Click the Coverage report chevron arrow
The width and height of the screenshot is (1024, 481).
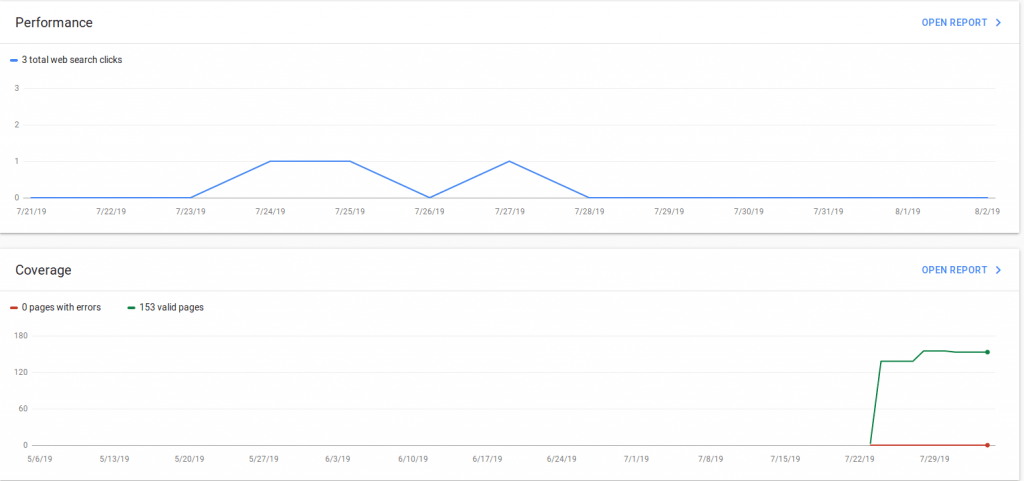998,270
